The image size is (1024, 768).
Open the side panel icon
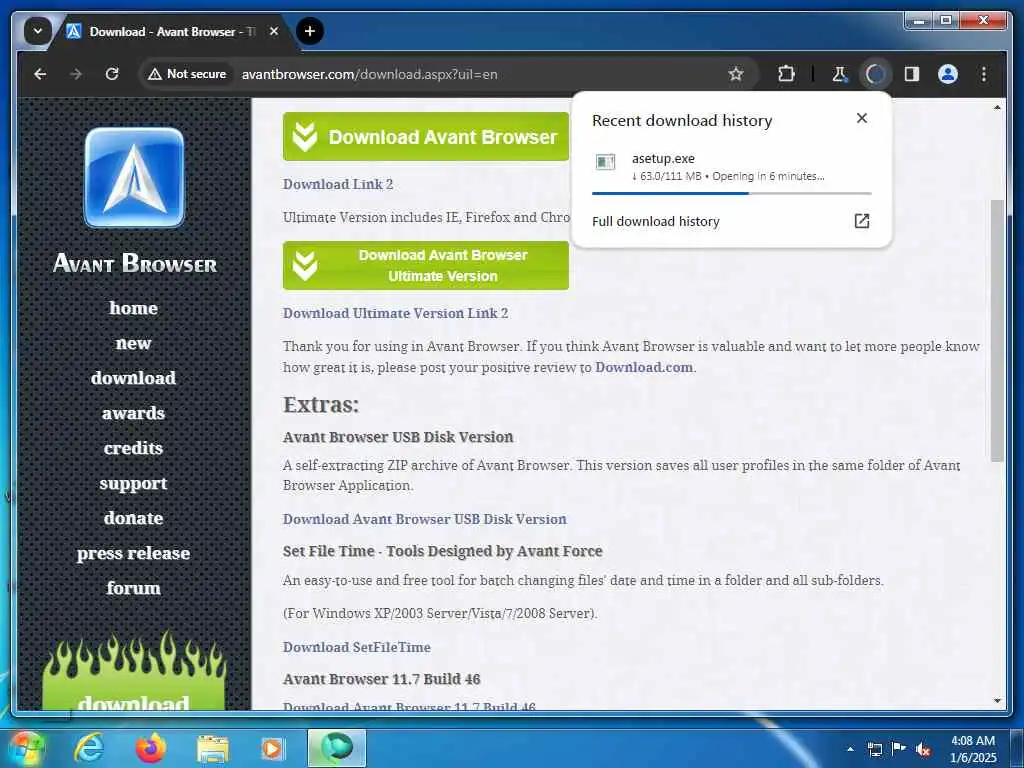coord(912,74)
